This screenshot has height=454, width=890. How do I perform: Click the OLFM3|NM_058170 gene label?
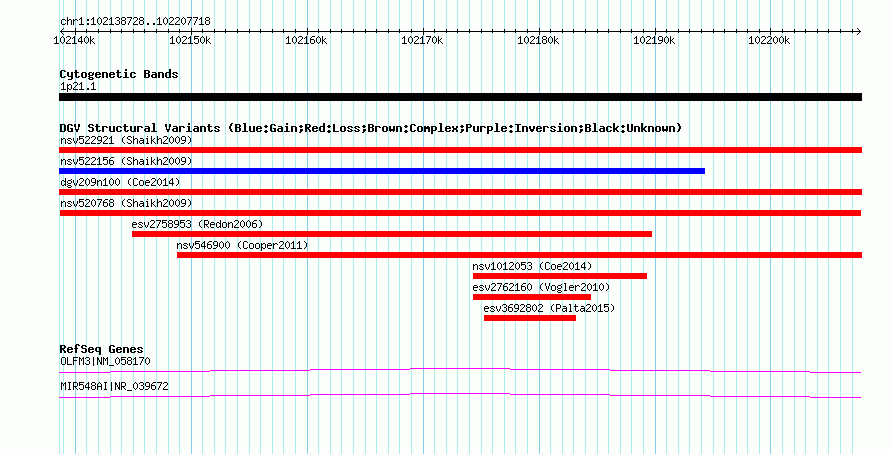click(106, 361)
